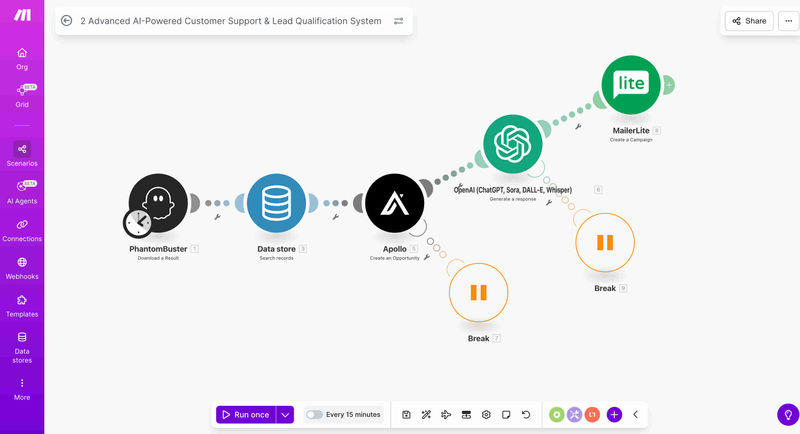800x434 pixels.
Task: Expand the More sidebar menu
Action: [22, 390]
